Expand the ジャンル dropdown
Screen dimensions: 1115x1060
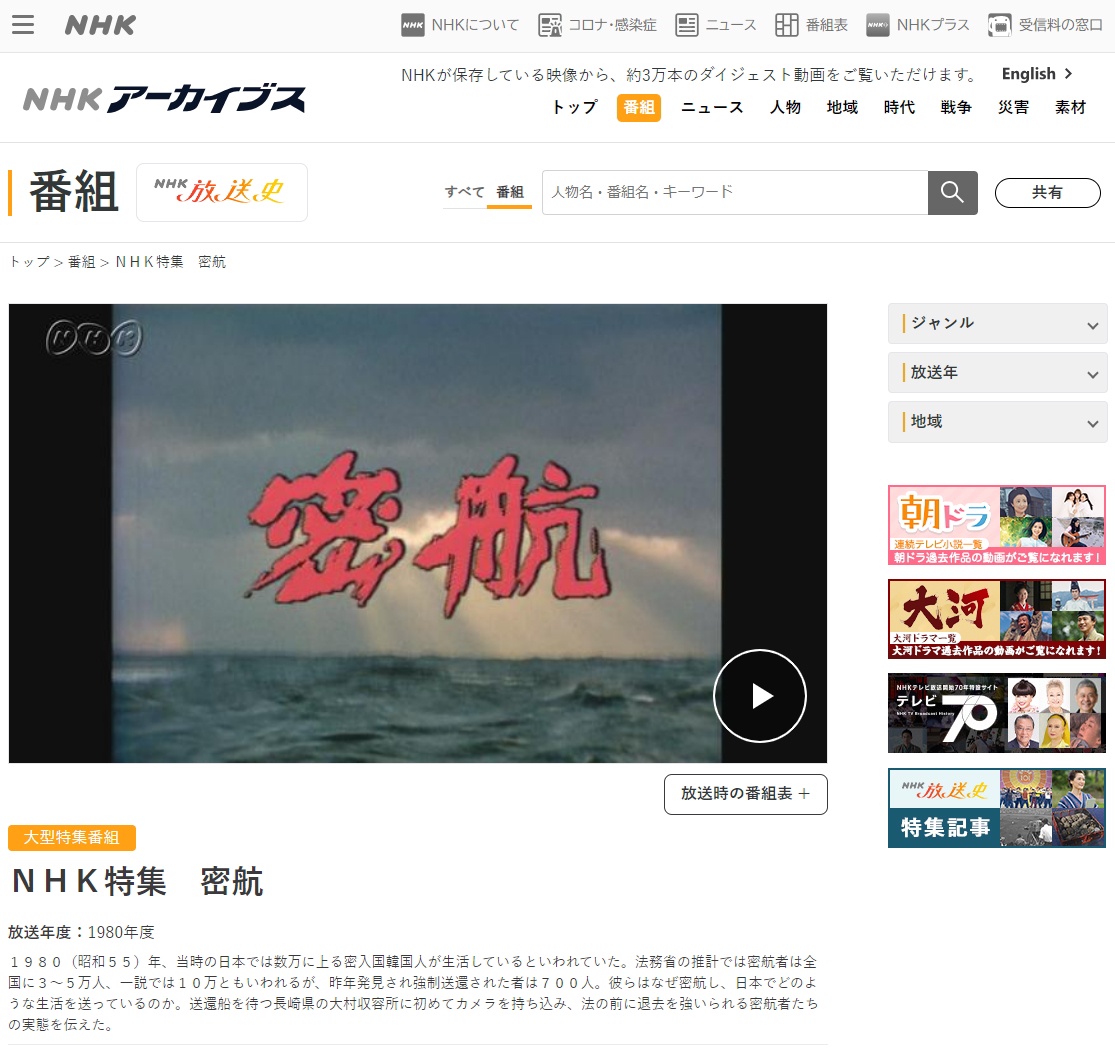tap(997, 323)
